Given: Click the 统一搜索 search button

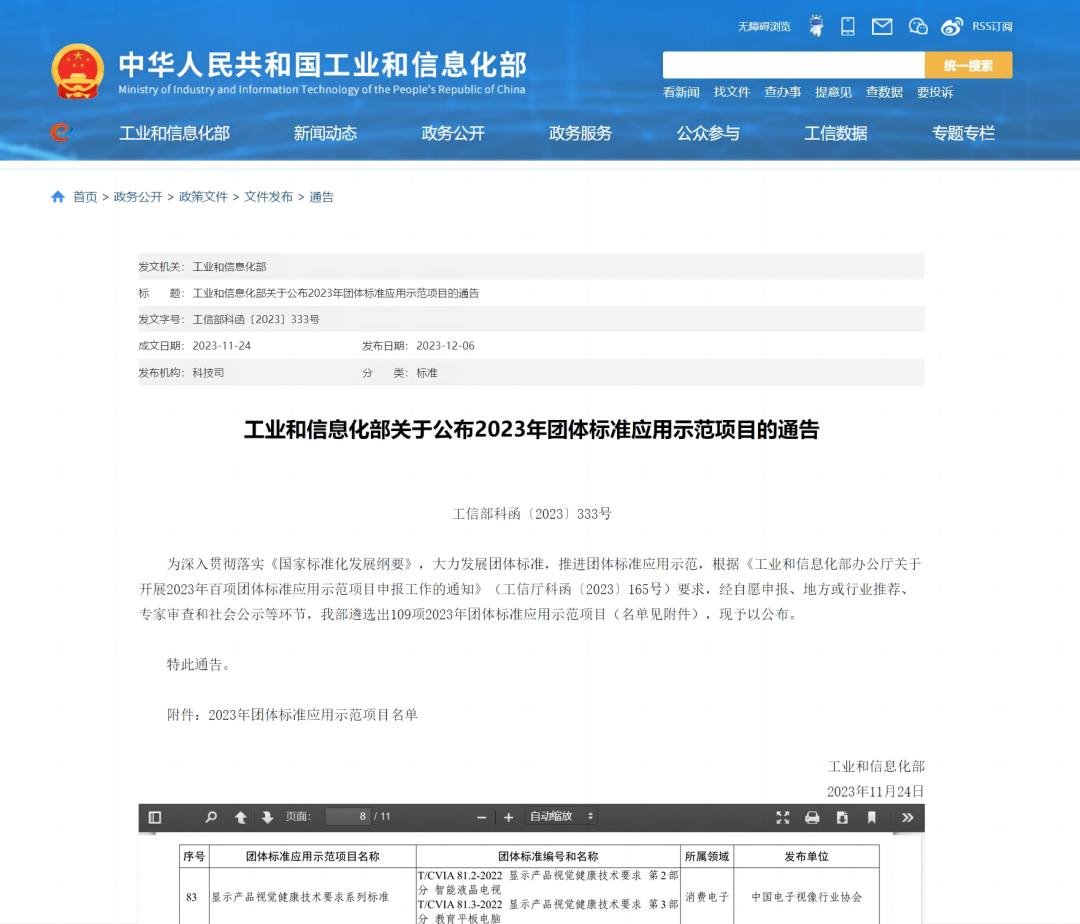Looking at the screenshot, I should [x=968, y=65].
